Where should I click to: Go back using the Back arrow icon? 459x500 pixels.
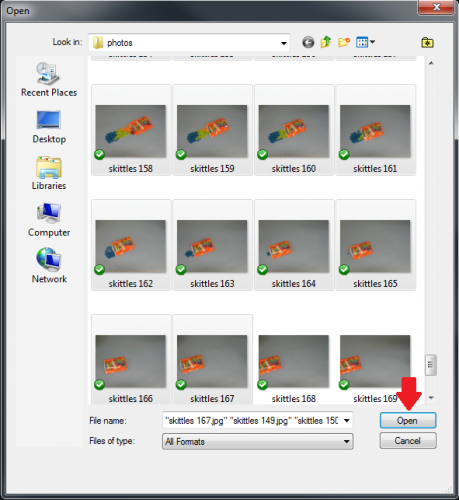(308, 42)
